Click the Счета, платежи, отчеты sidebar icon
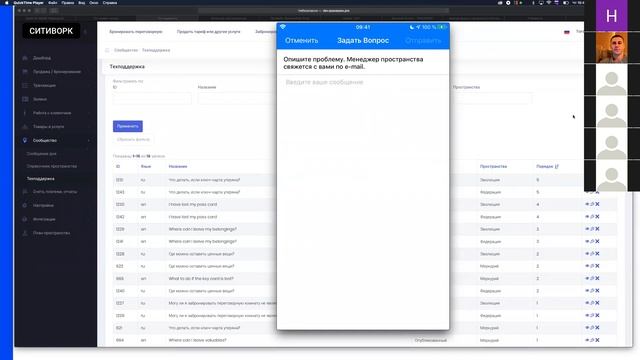This screenshot has height=360, width=640. pyautogui.click(x=25, y=191)
